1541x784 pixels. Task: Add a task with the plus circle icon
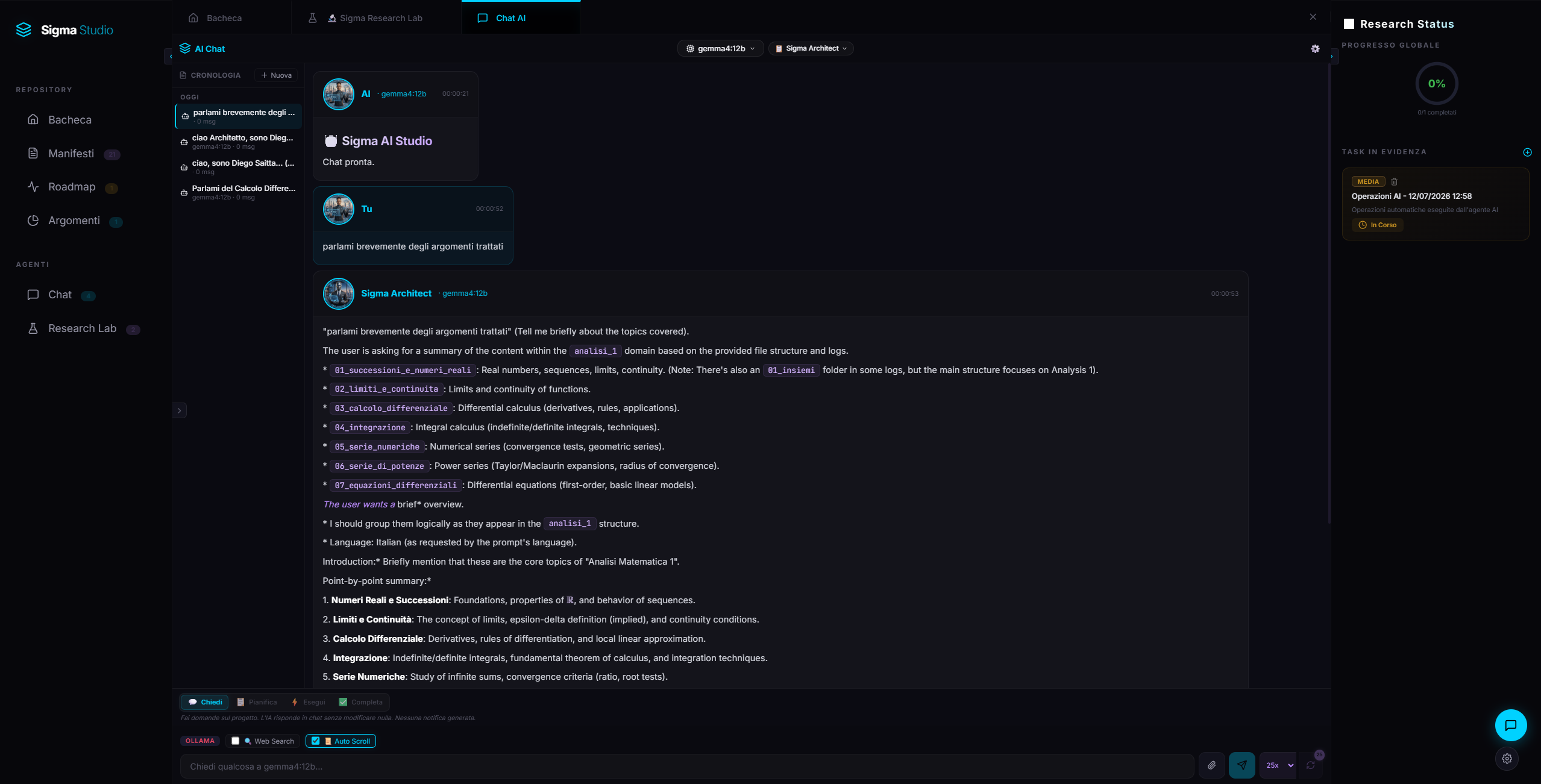coord(1527,152)
